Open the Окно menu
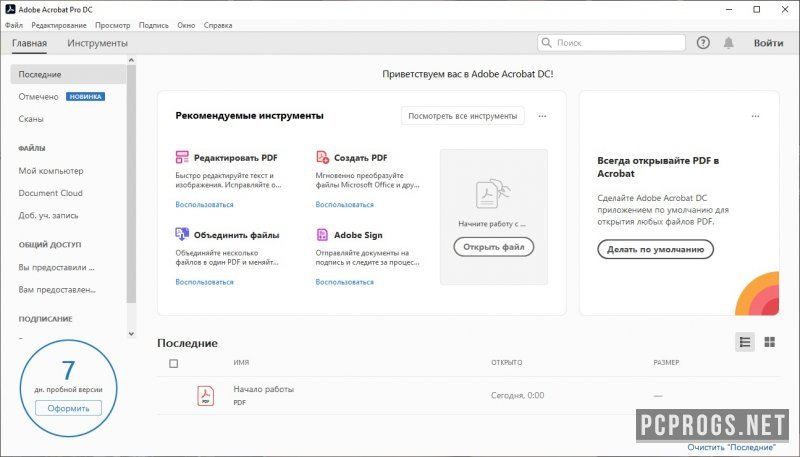 pos(186,25)
